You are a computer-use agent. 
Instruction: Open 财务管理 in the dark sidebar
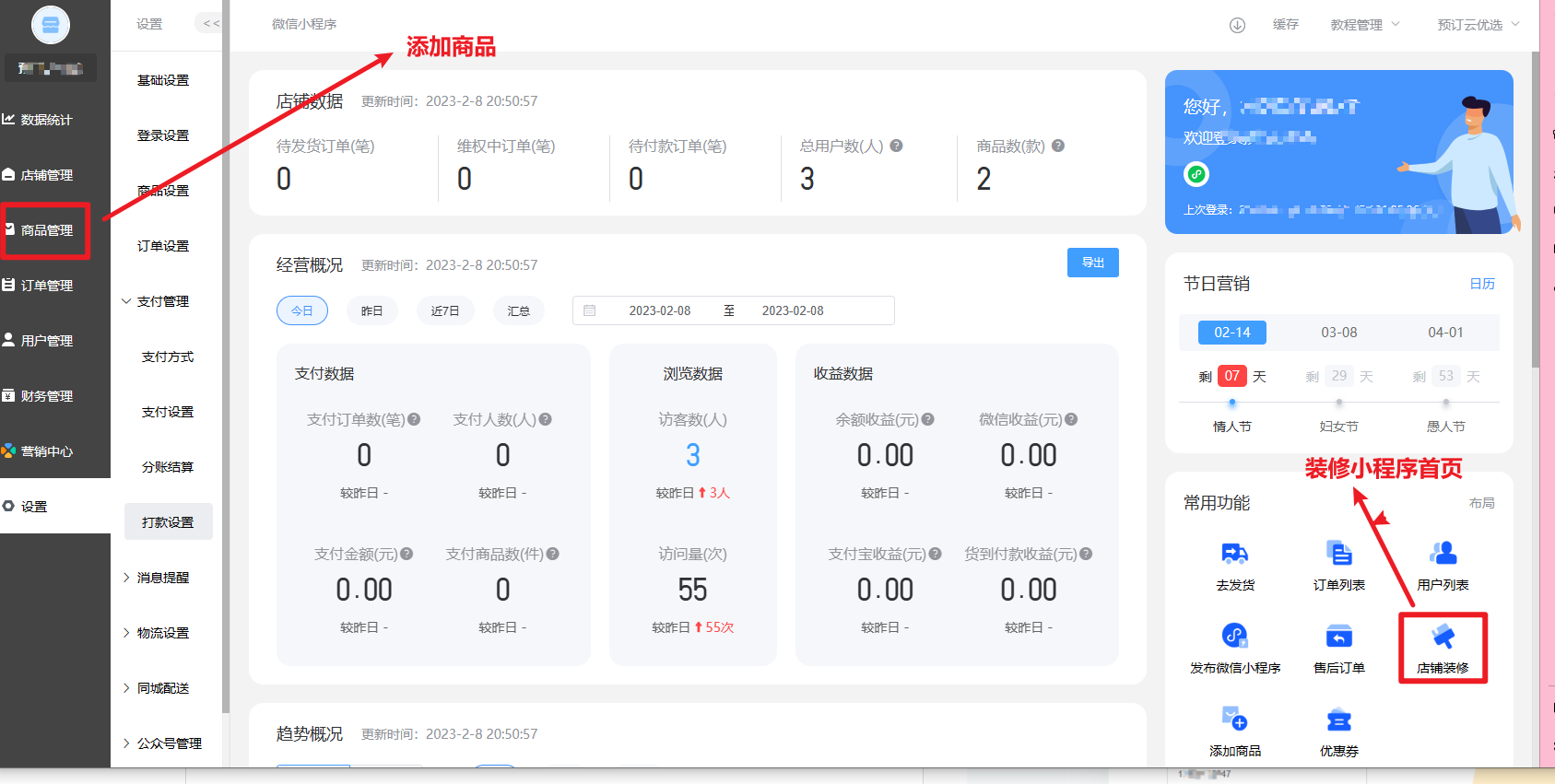46,396
